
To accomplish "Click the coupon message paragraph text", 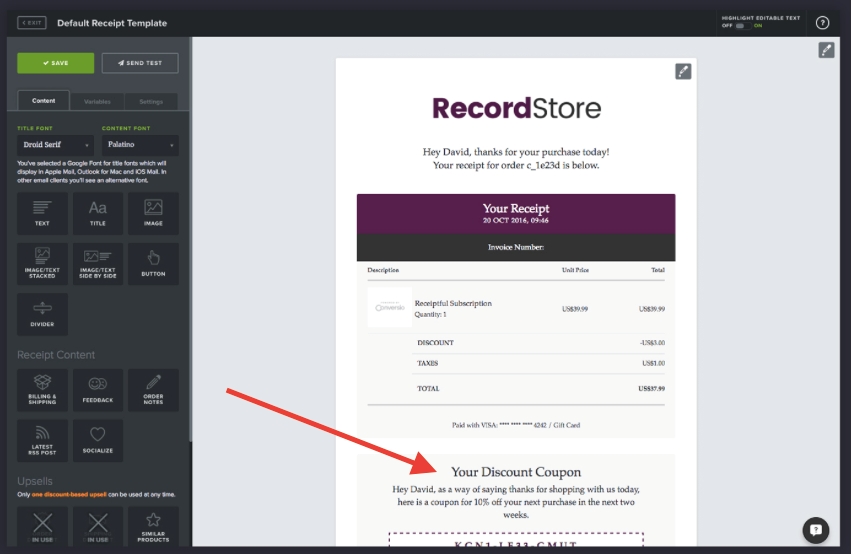I will pyautogui.click(x=516, y=502).
